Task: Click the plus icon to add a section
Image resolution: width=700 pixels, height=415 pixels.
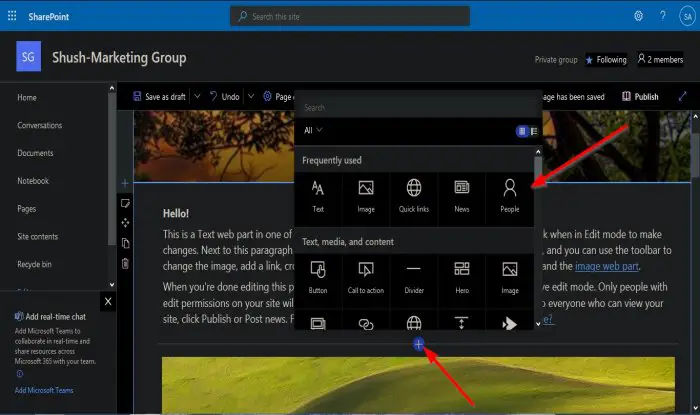Action: [125, 183]
